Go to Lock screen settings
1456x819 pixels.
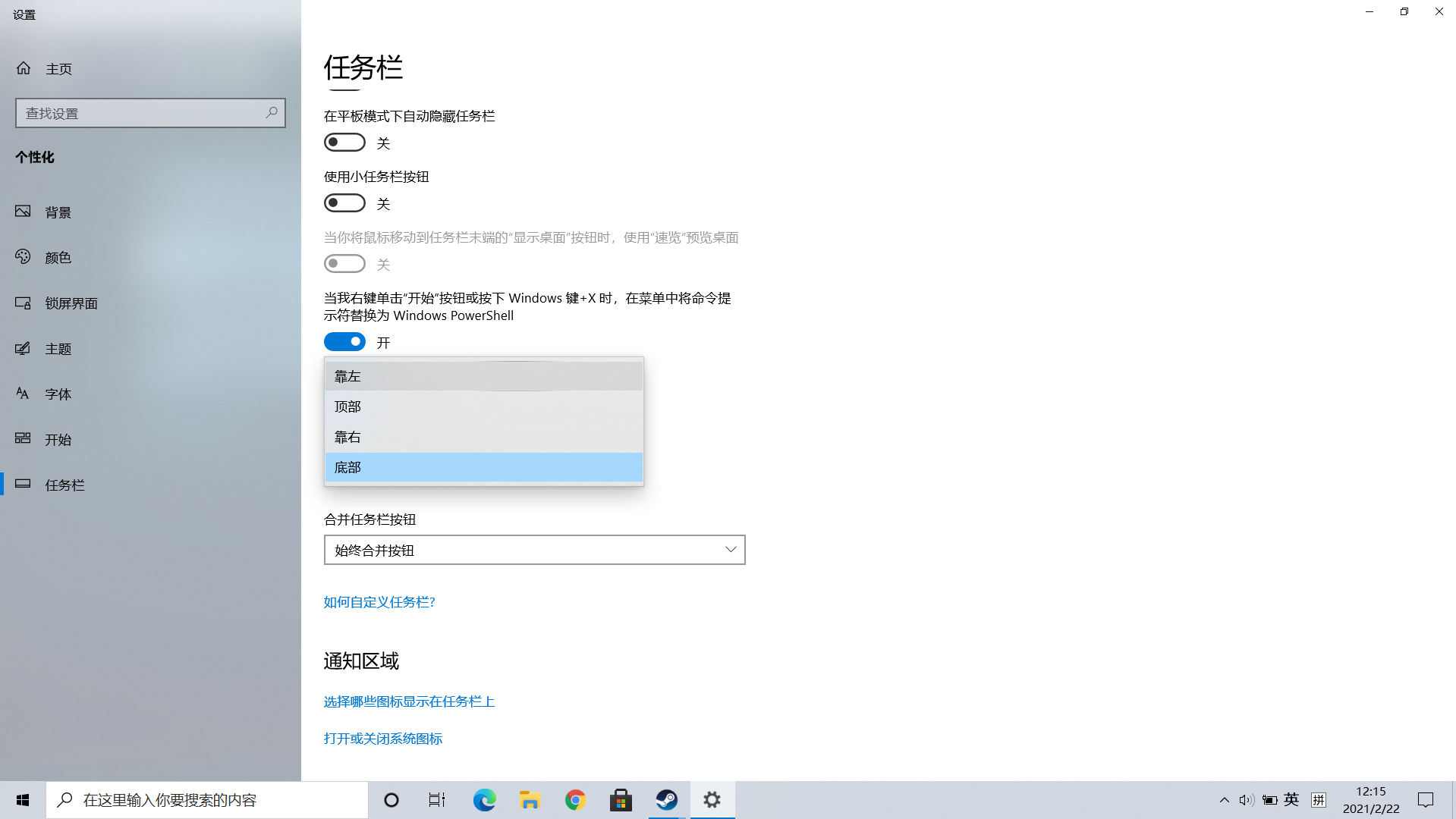pos(71,303)
